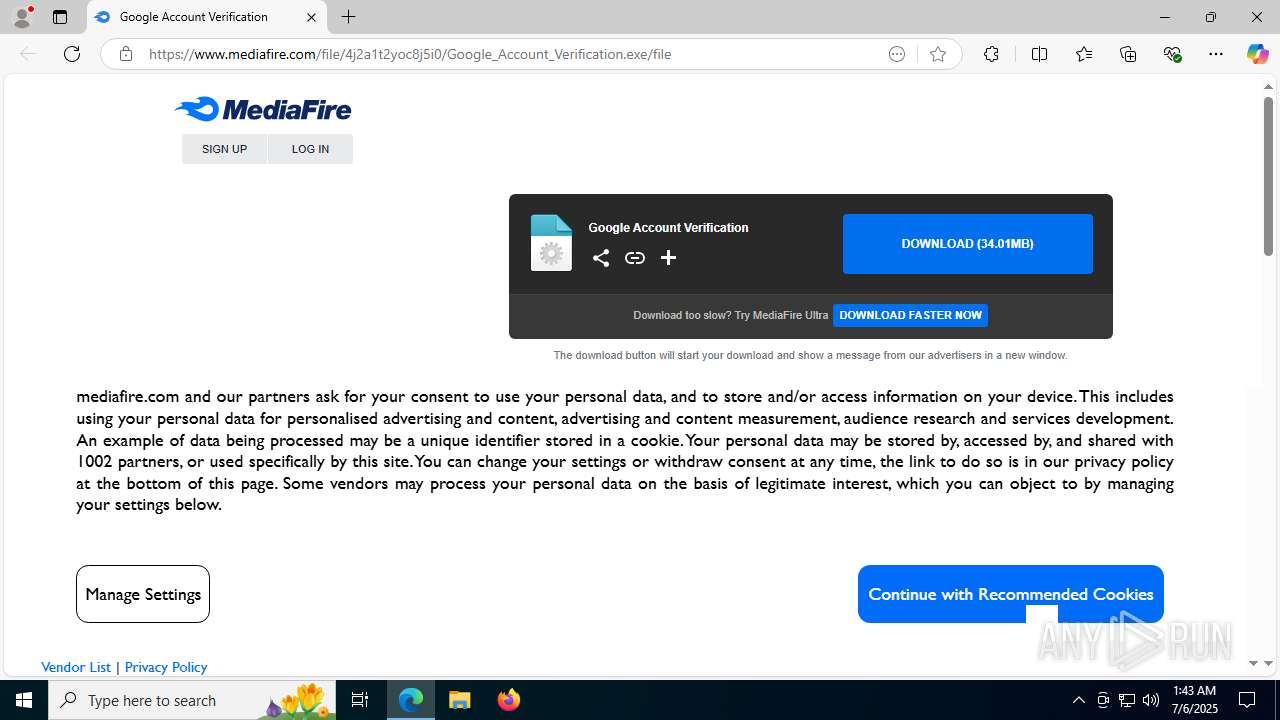Click the Windows Start button

click(x=24, y=700)
